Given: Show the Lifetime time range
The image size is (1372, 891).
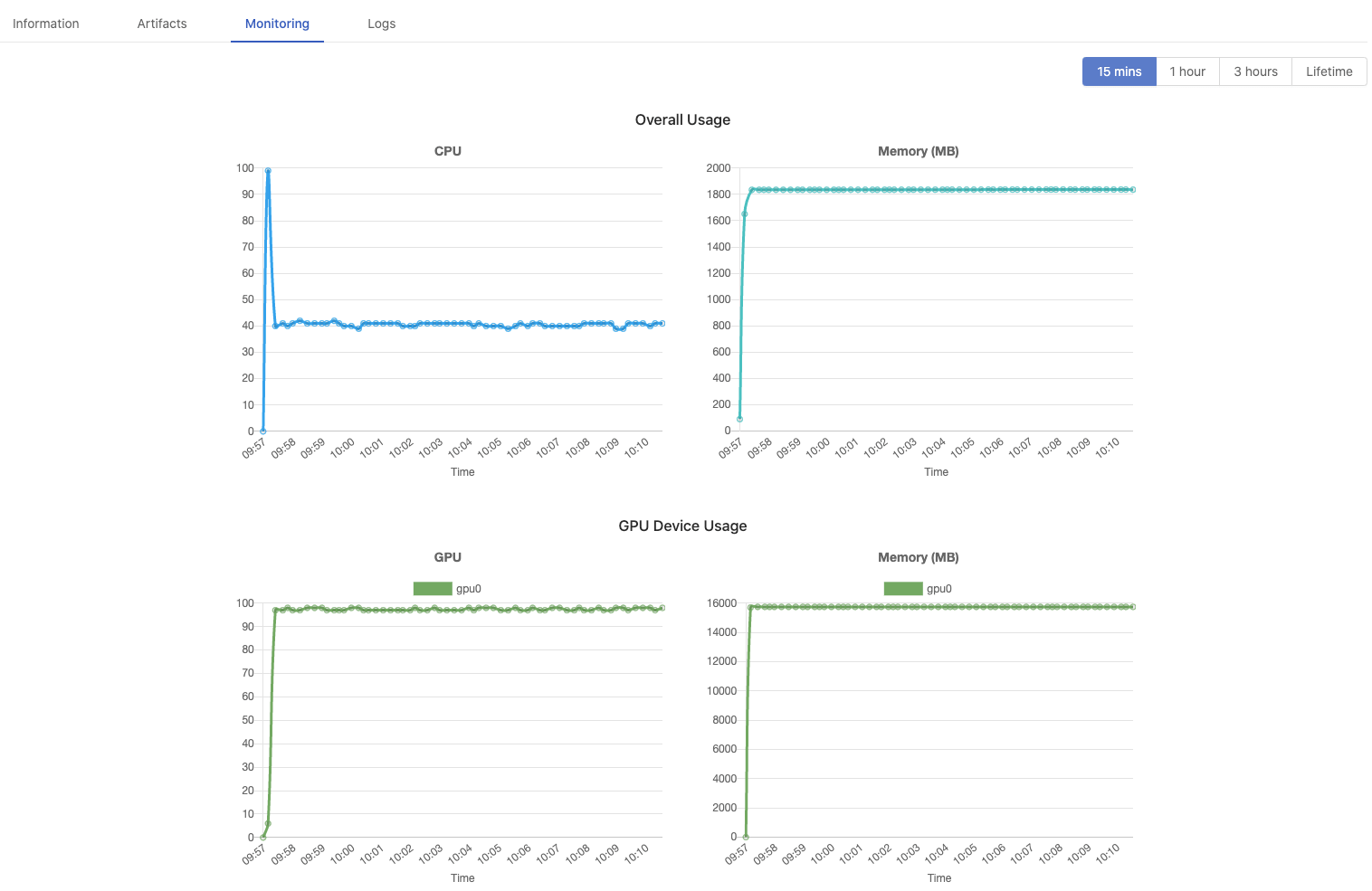Looking at the screenshot, I should (x=1329, y=71).
